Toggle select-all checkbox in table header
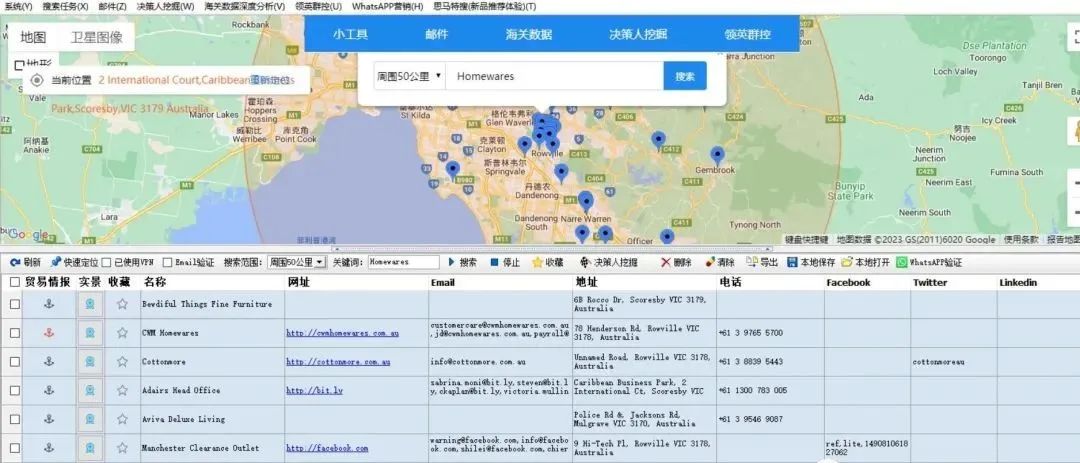1080x463 pixels. click(15, 282)
